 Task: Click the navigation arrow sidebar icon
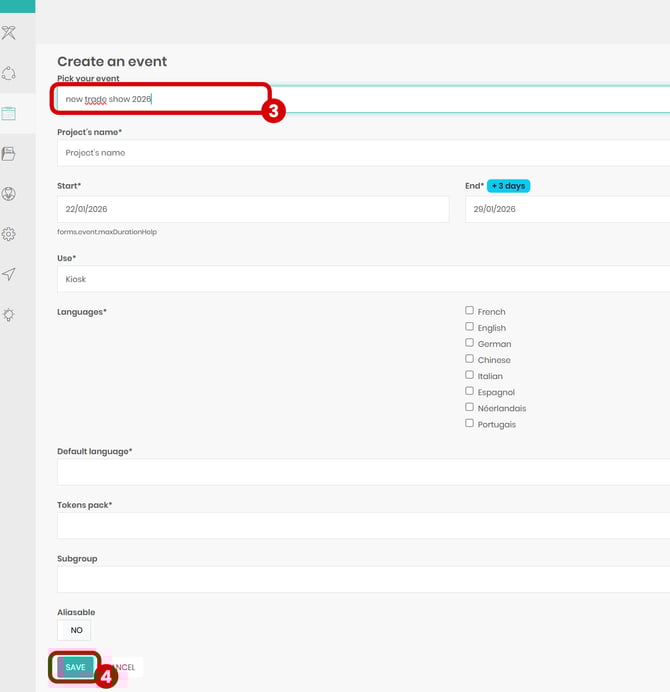pos(9,274)
